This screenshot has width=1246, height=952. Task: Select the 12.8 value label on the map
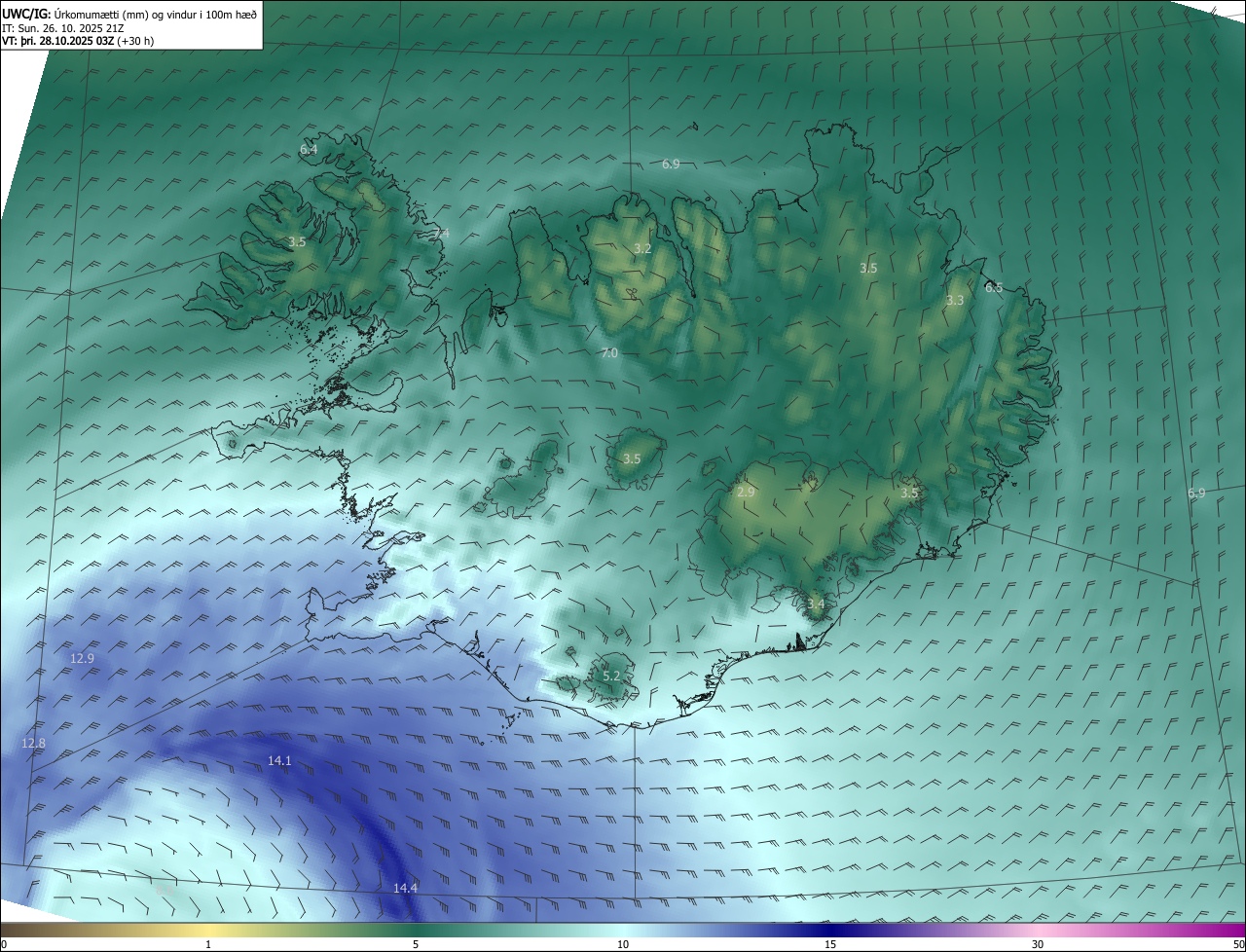(x=33, y=743)
